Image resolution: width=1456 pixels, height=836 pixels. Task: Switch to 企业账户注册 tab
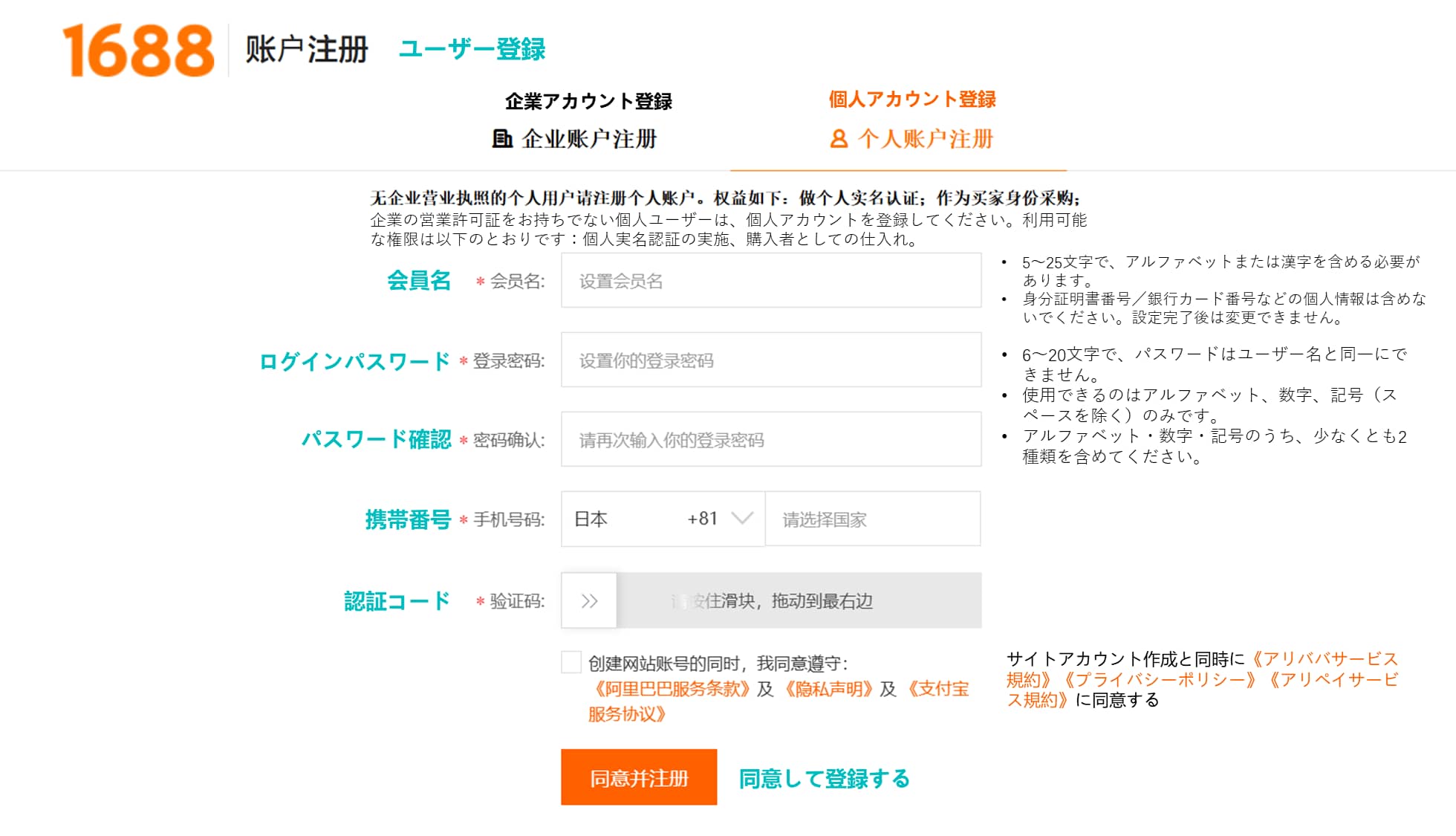588,139
